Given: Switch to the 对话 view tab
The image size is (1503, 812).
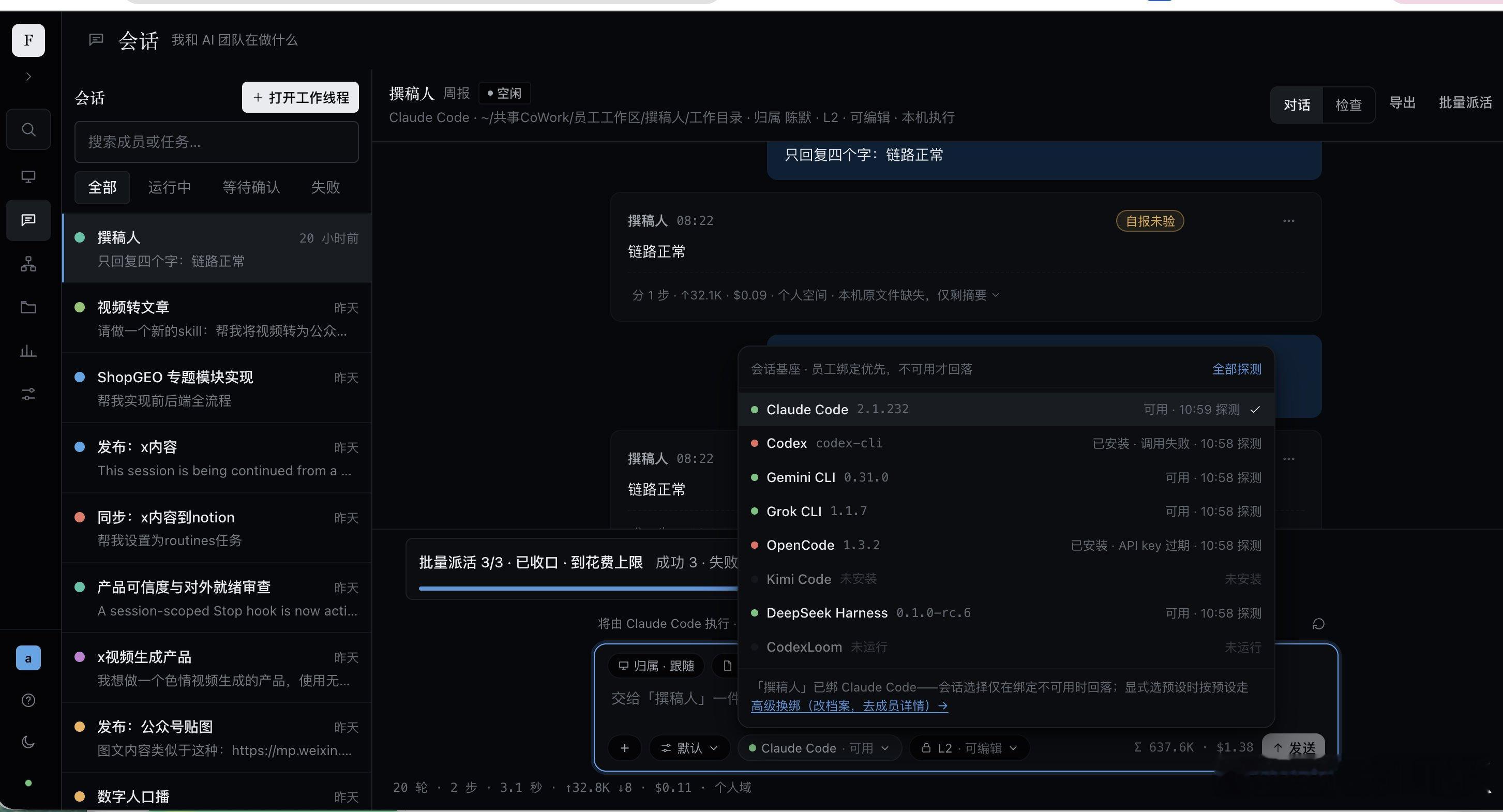Looking at the screenshot, I should pyautogui.click(x=1297, y=105).
